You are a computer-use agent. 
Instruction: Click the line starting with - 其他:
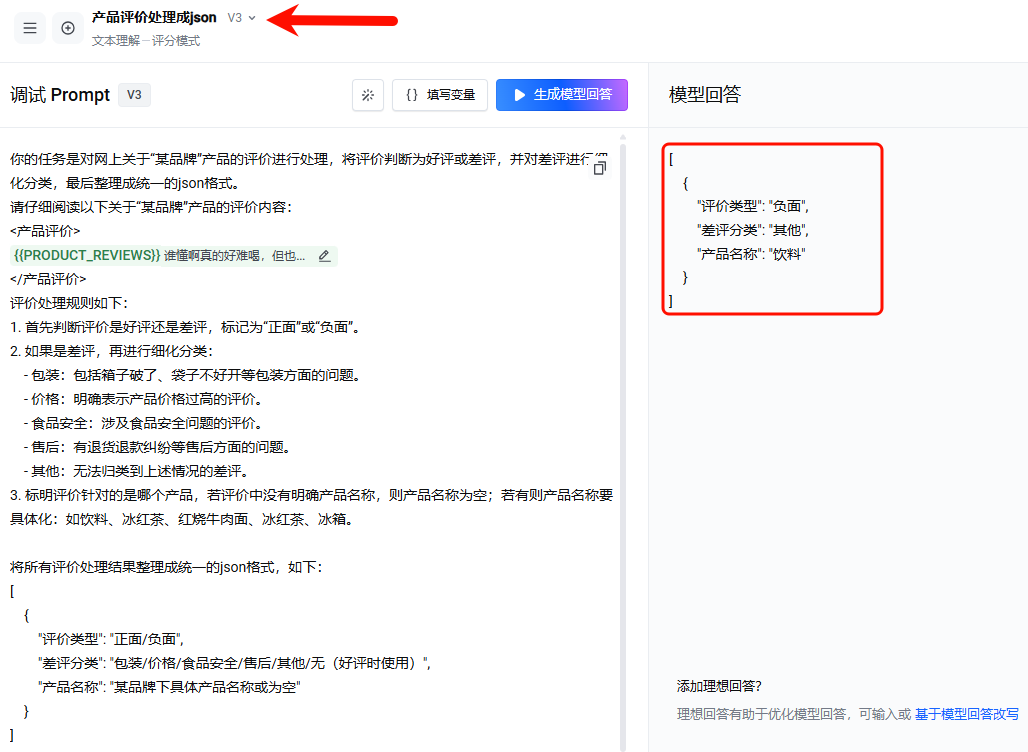click(136, 471)
